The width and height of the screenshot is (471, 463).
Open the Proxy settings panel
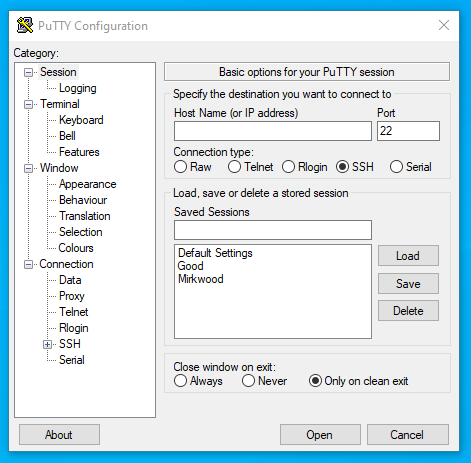click(x=72, y=296)
